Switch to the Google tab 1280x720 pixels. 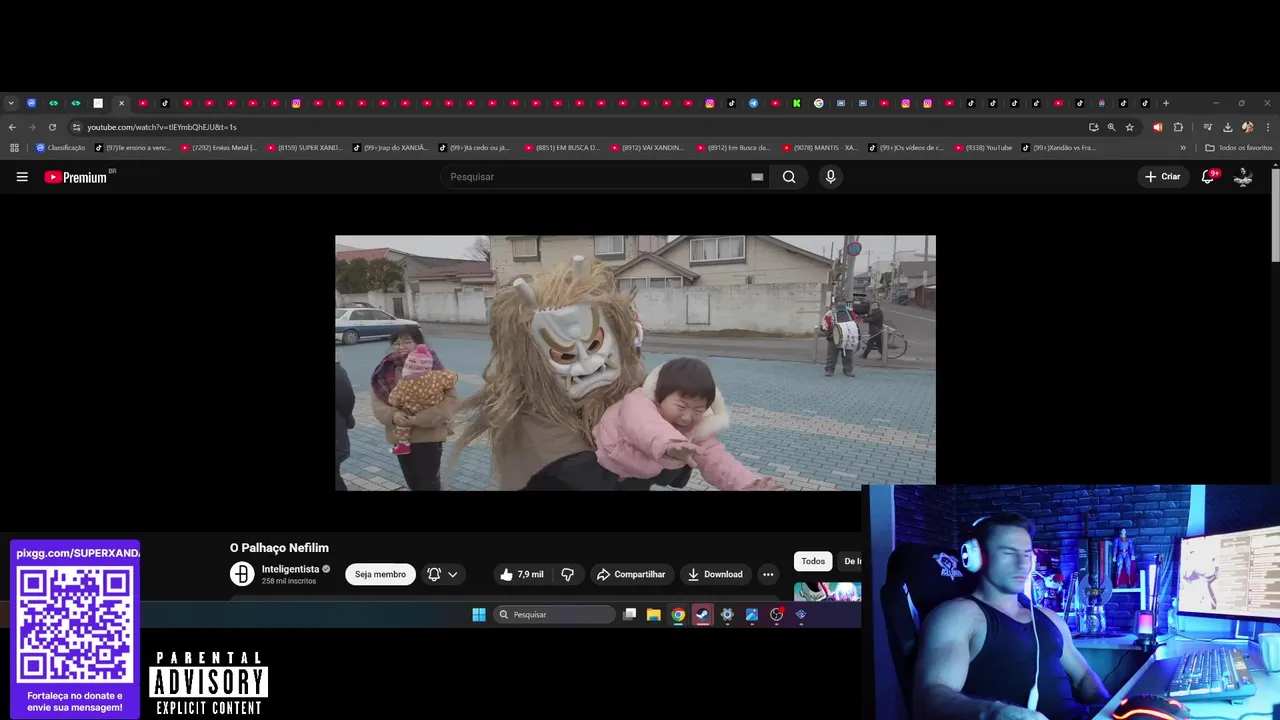pos(818,103)
